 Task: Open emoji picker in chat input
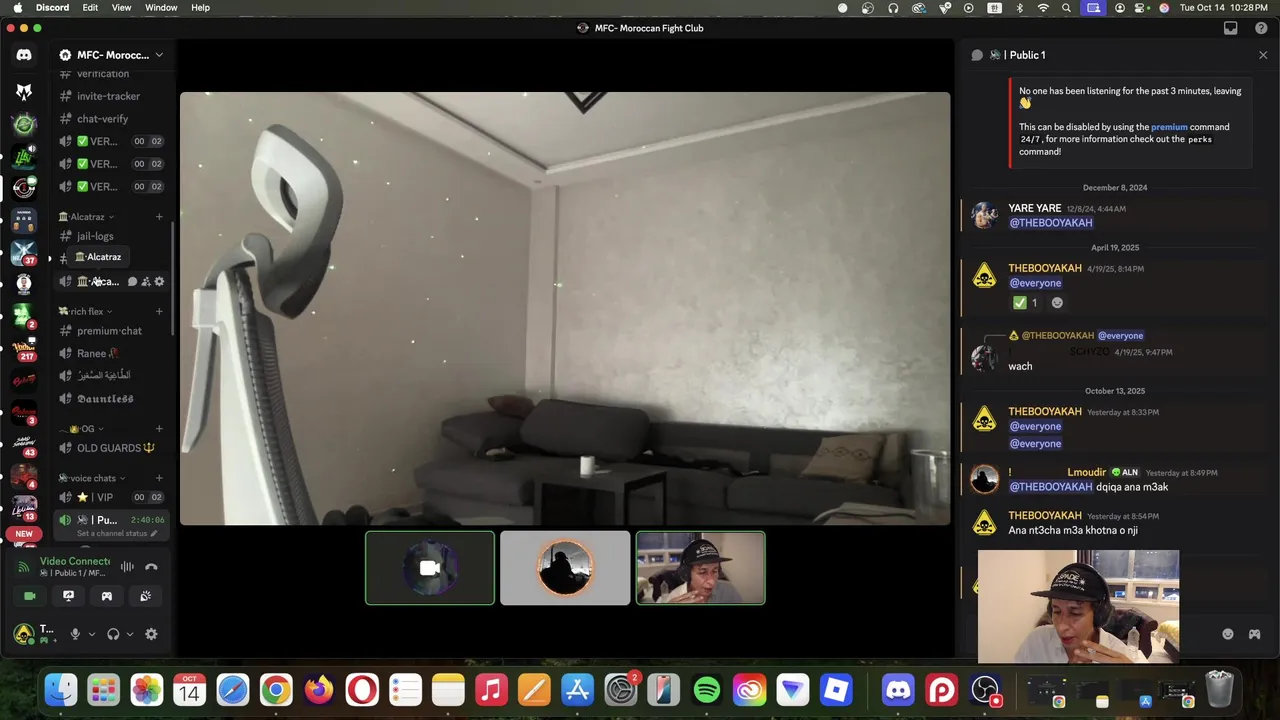[1228, 634]
